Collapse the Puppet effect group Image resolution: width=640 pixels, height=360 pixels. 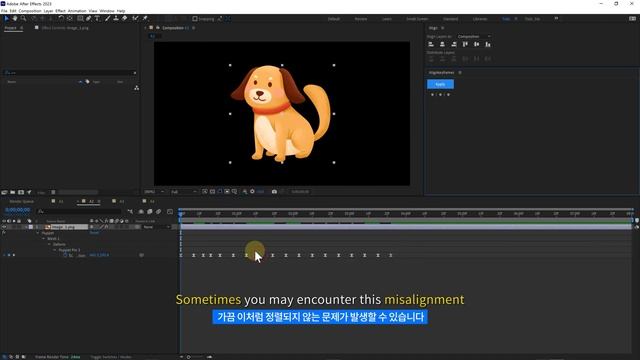point(38,233)
